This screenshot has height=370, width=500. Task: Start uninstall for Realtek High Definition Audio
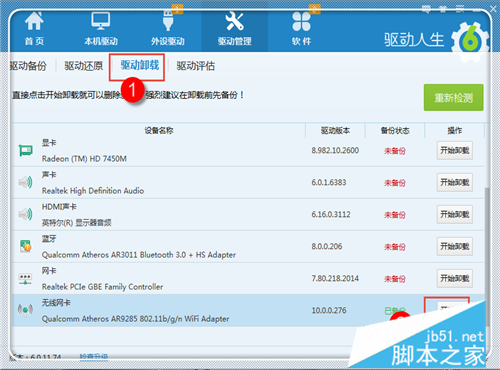pyautogui.click(x=455, y=182)
